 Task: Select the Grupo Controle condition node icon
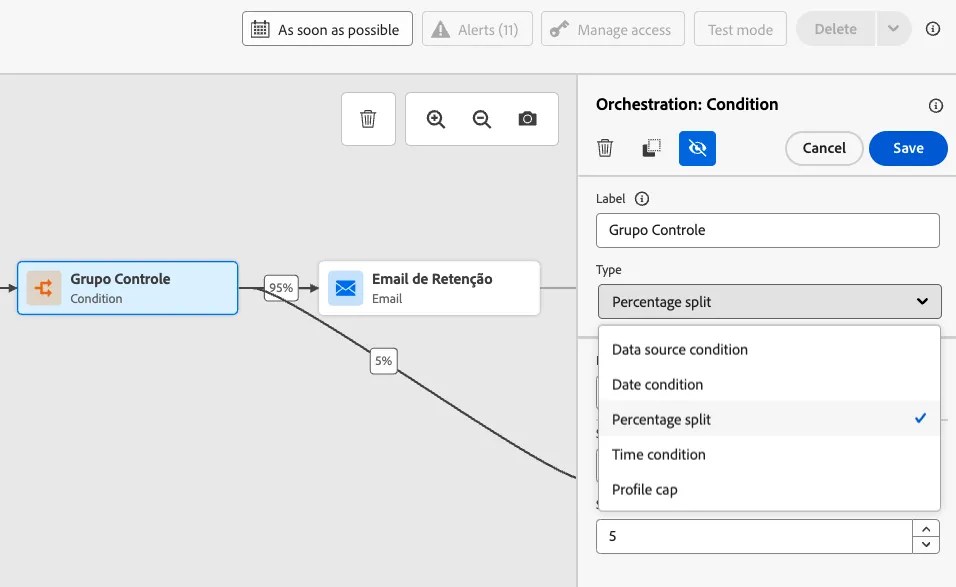coord(44,288)
